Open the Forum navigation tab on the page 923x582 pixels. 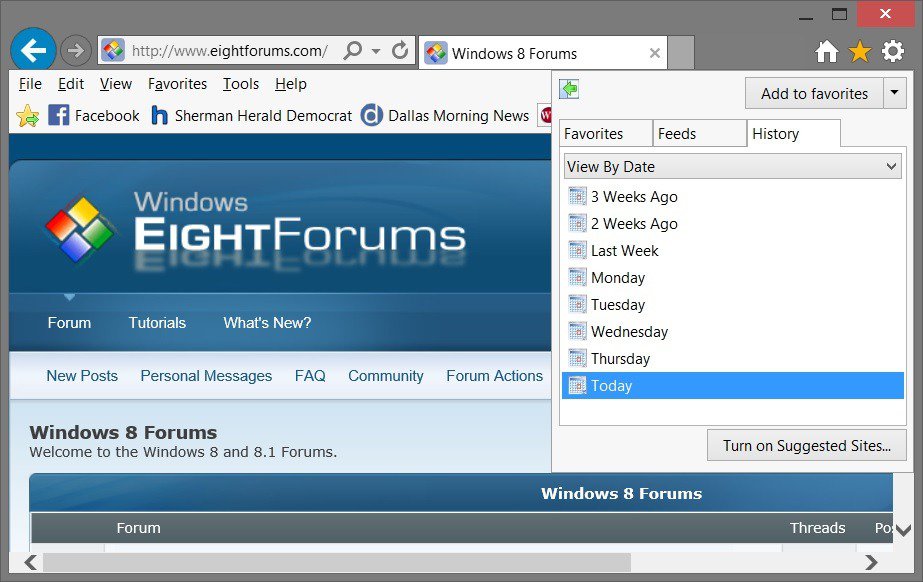click(x=69, y=322)
